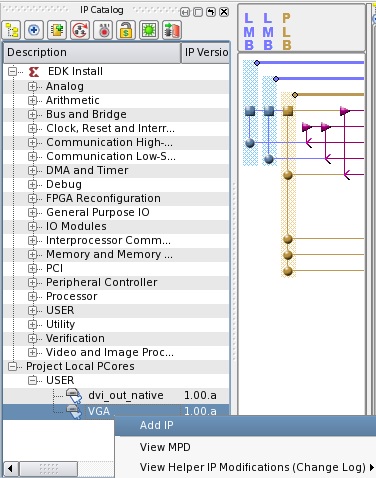Expand the Utility category
The image size is (376, 478).
click(x=32, y=324)
